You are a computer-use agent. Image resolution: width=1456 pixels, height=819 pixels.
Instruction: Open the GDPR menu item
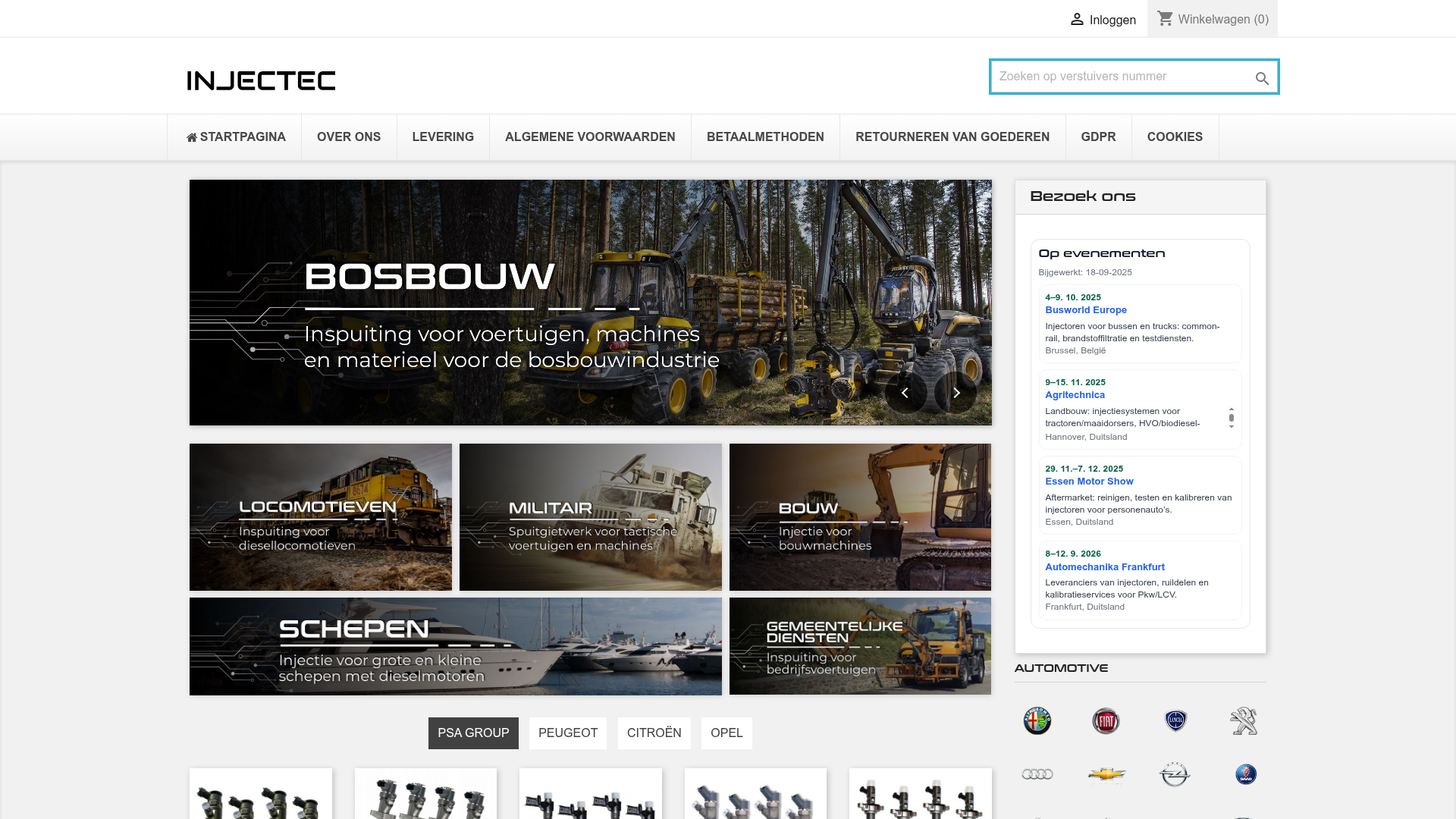click(x=1098, y=137)
